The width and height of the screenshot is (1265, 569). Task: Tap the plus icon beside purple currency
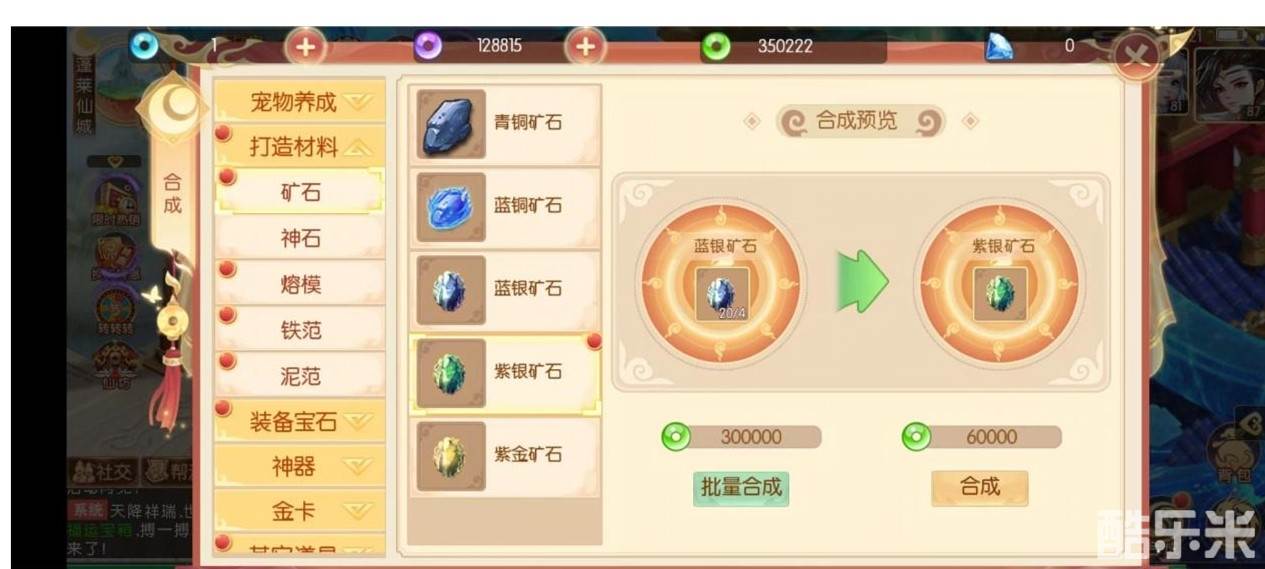(x=585, y=46)
